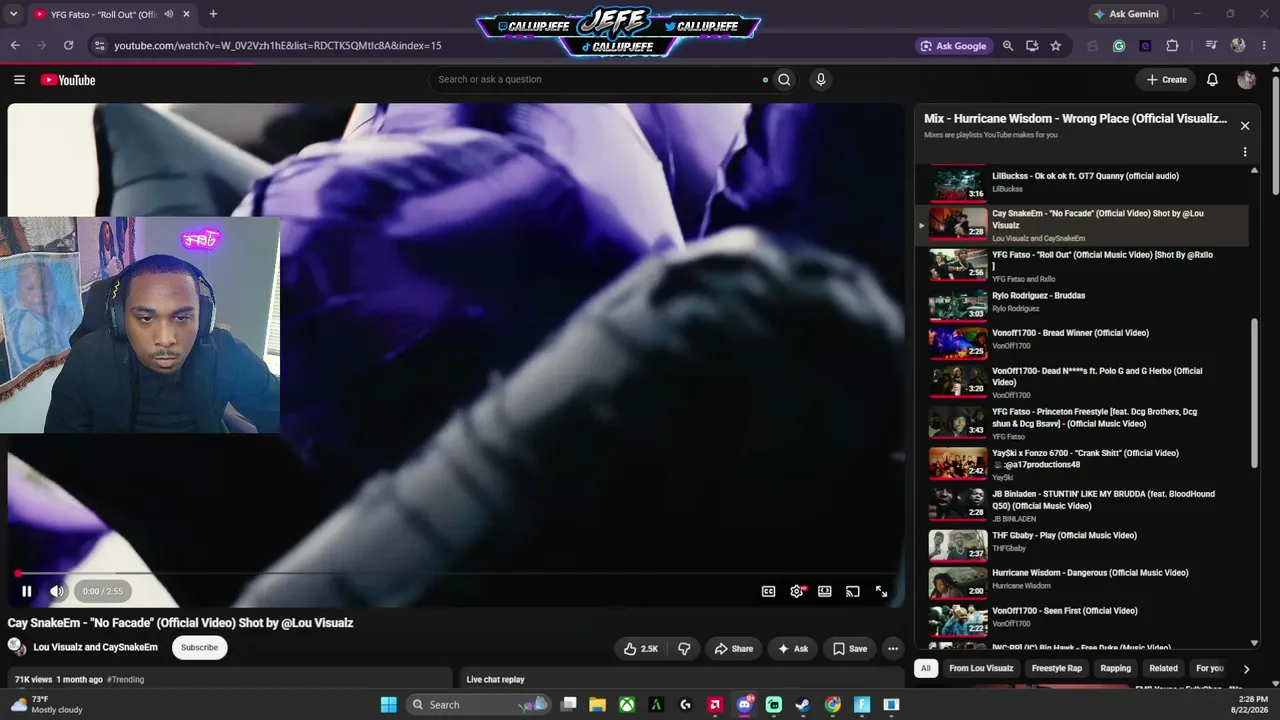Open the YouTube guide hamburger menu
The width and height of the screenshot is (1280, 720).
coord(19,80)
